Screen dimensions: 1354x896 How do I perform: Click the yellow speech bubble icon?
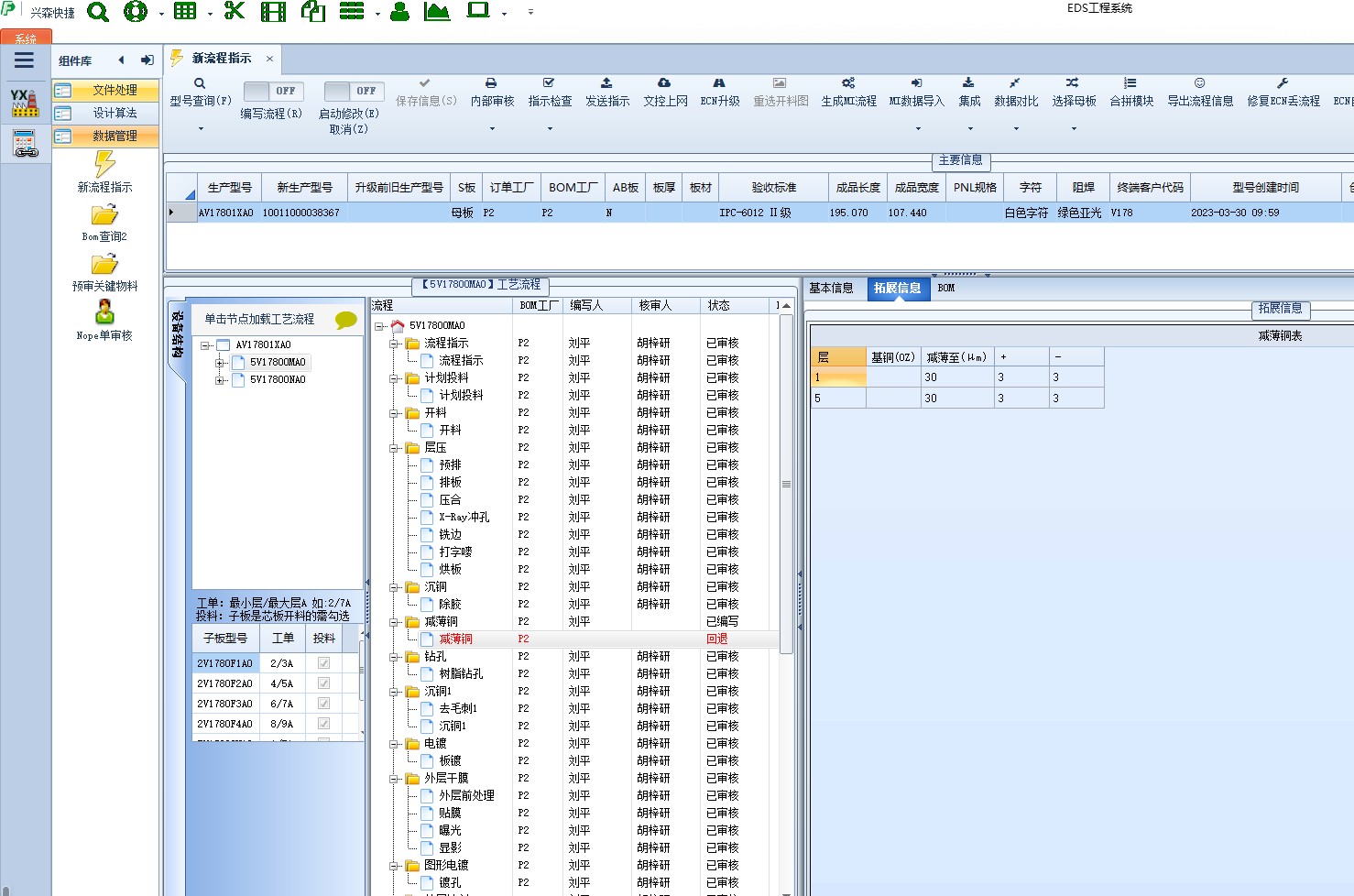tap(345, 320)
